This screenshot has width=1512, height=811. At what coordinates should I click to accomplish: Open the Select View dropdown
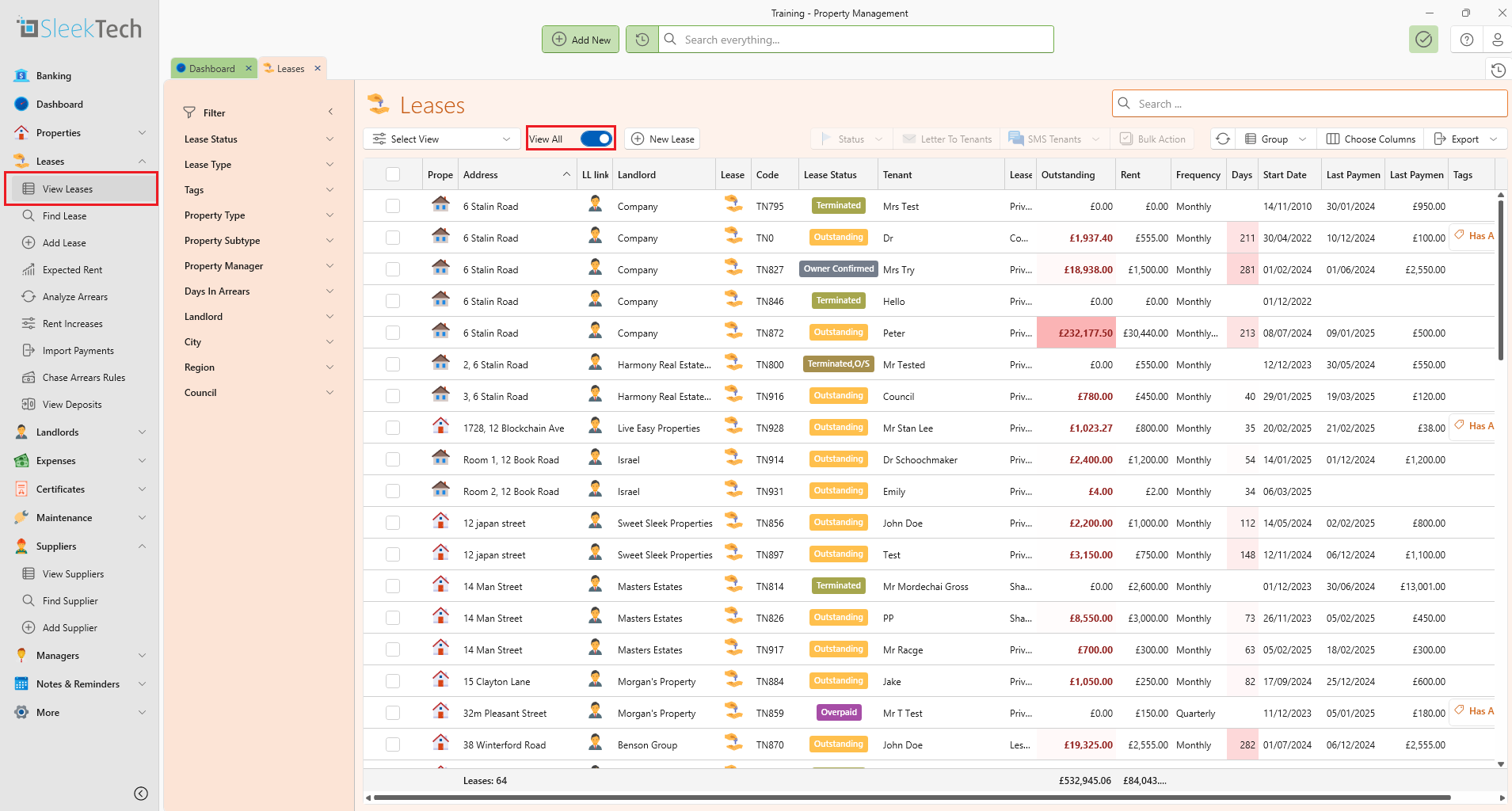click(x=442, y=139)
